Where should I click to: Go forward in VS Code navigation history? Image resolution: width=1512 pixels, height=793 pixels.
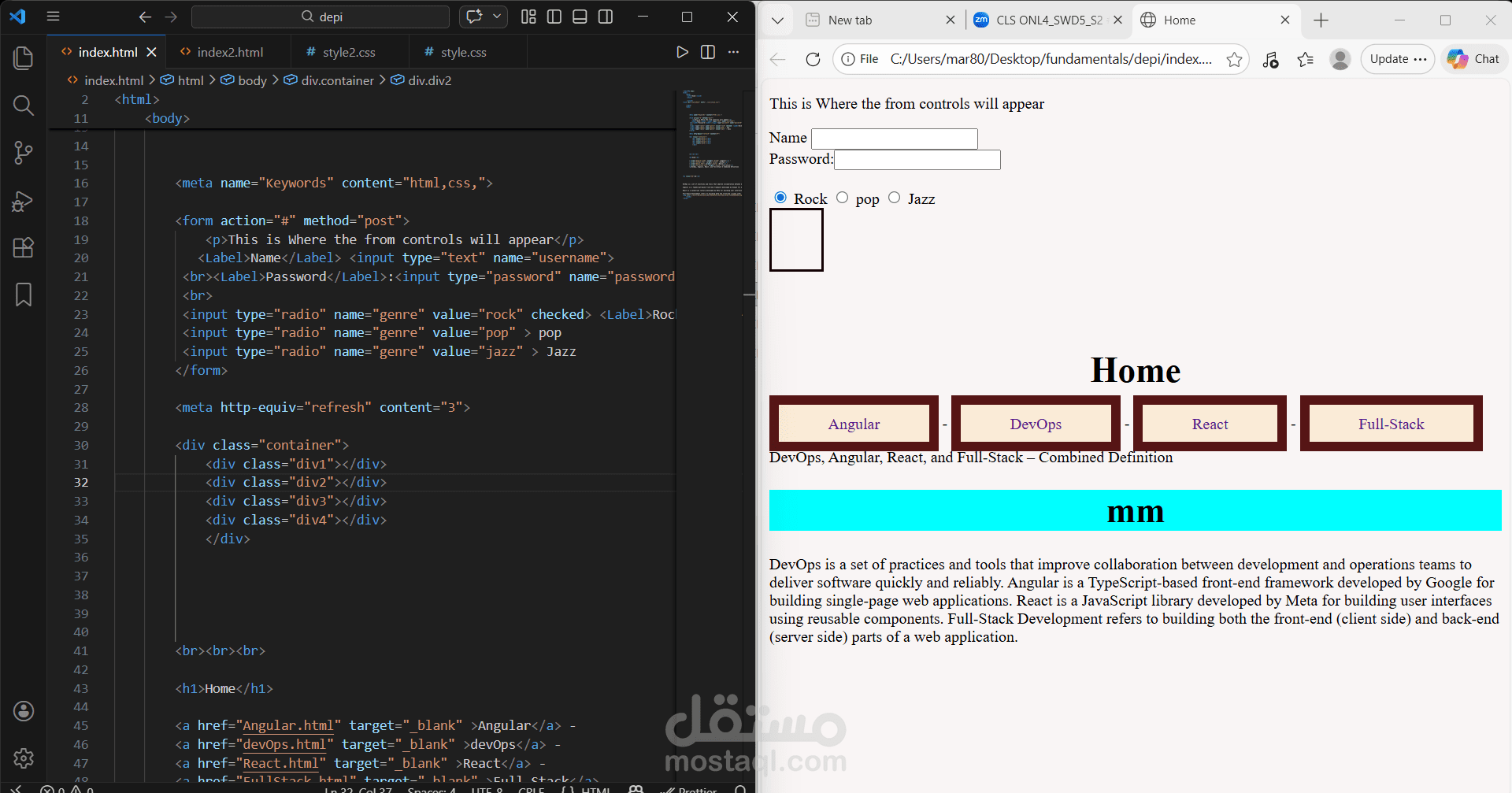[x=171, y=17]
